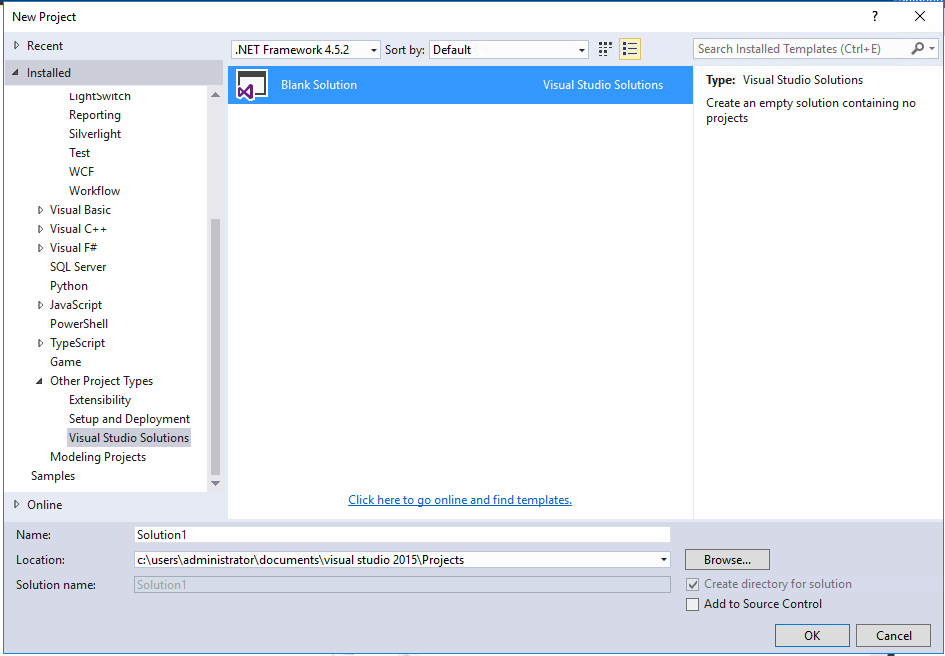
Task: Expand the Online section
Action: click(x=16, y=505)
